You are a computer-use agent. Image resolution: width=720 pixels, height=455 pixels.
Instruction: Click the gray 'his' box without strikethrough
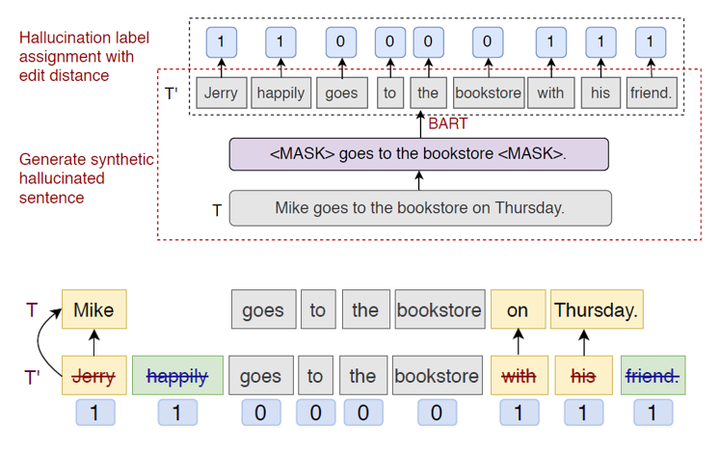601,93
